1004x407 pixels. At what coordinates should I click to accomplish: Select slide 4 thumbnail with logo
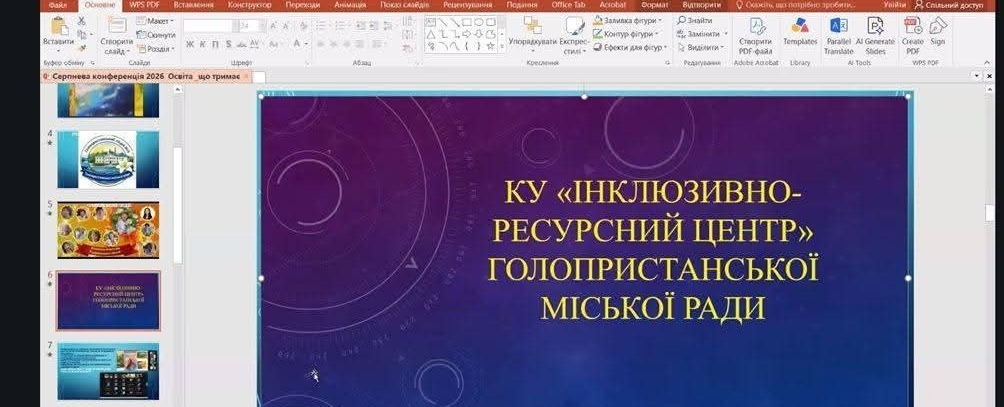tap(108, 159)
